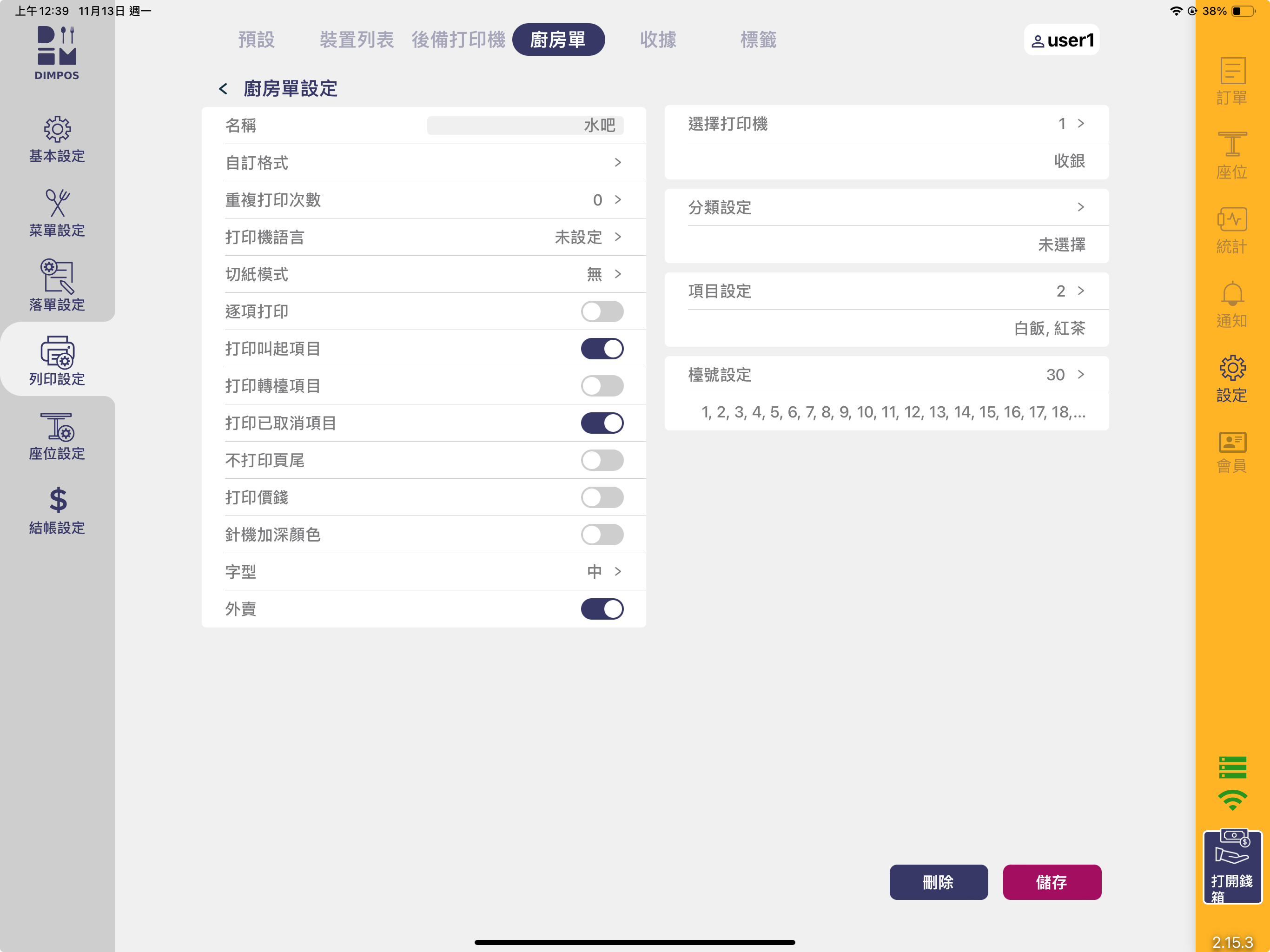Click the 儲存 button
This screenshot has width=1270, height=952.
(1052, 882)
